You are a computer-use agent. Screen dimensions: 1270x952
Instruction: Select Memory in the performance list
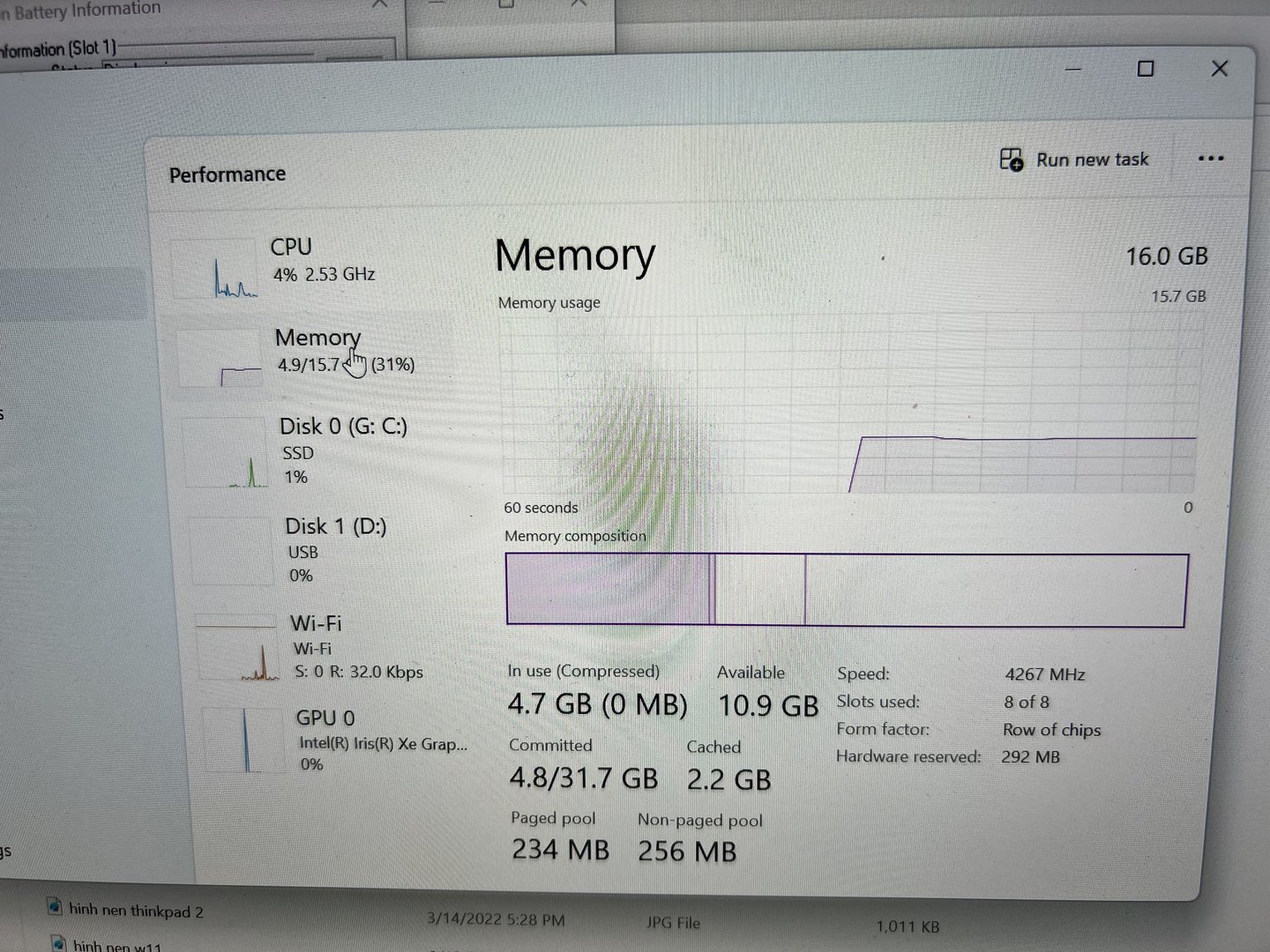316,338
